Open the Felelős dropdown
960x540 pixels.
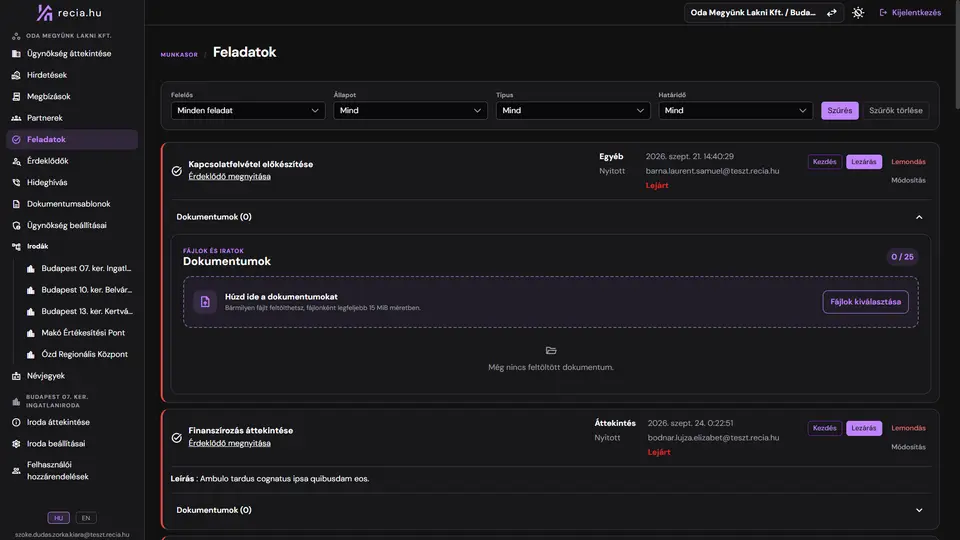(x=248, y=111)
